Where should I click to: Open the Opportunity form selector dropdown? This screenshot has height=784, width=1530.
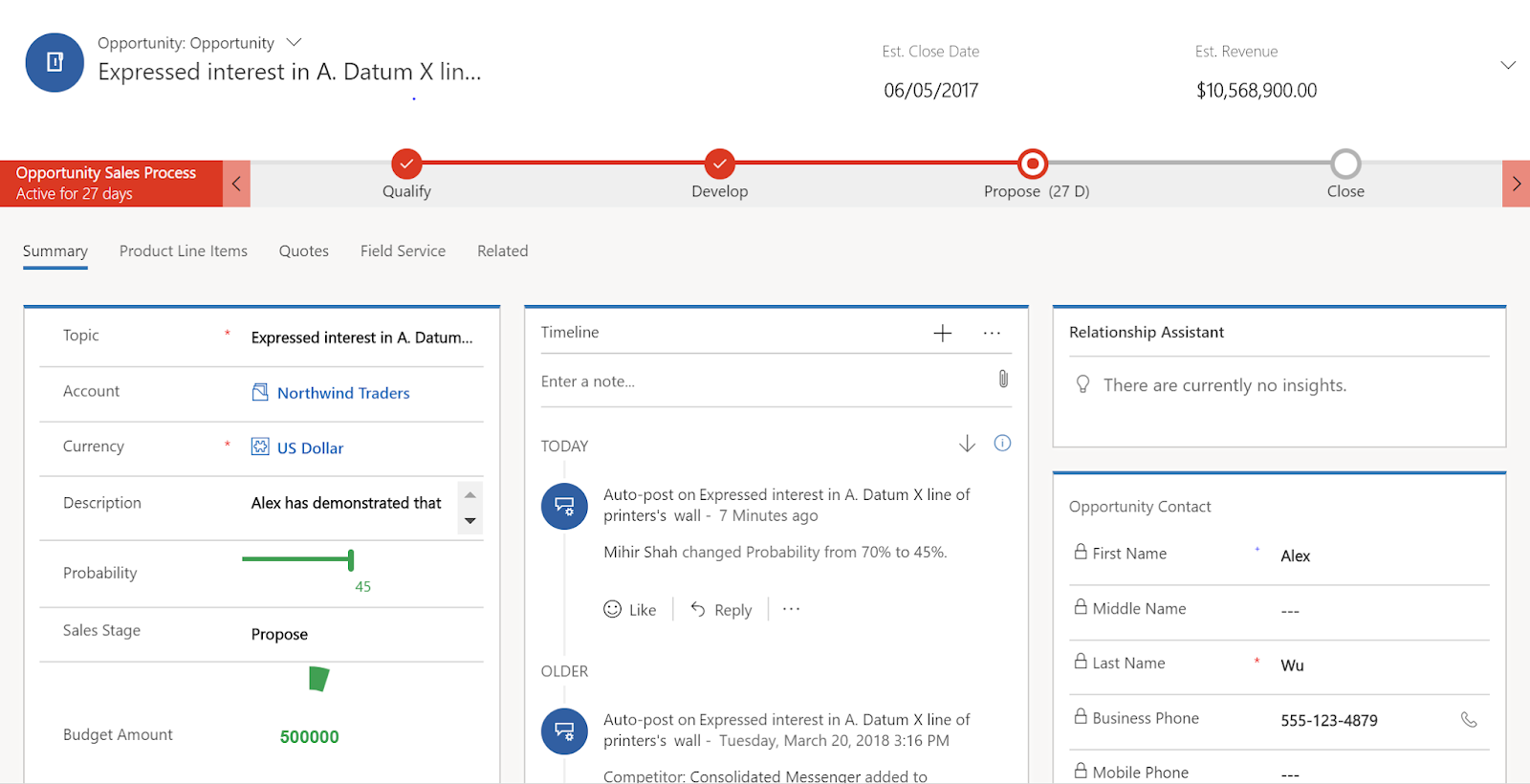[294, 43]
